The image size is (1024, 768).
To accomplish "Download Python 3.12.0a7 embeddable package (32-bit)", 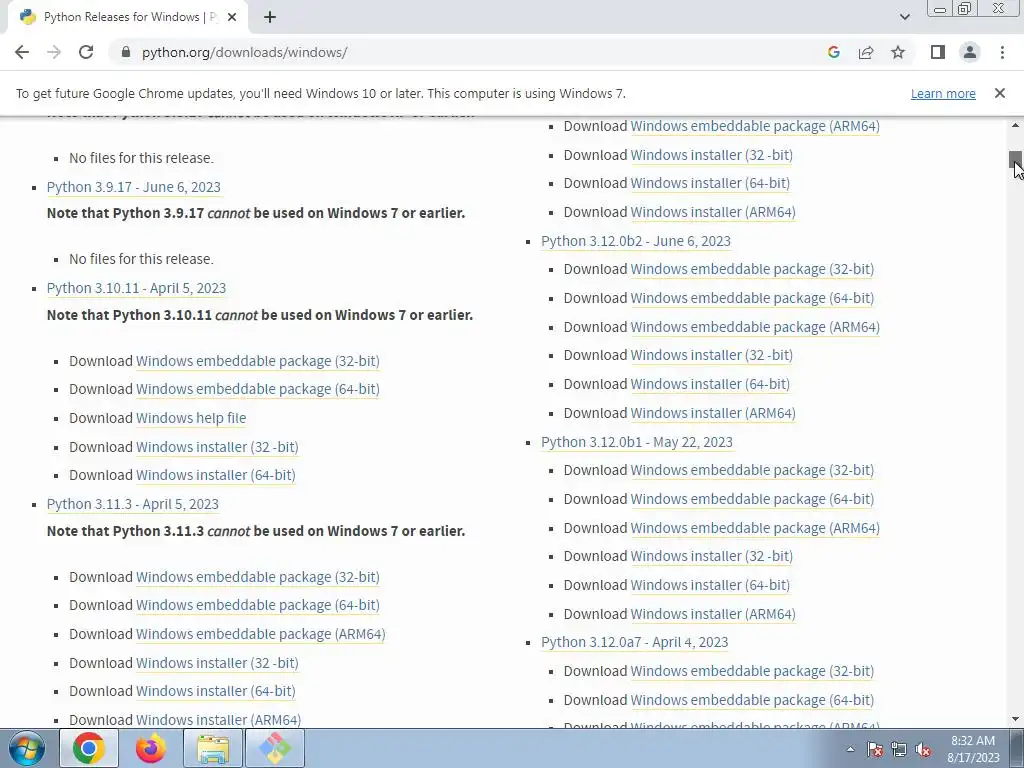I will click(752, 671).
